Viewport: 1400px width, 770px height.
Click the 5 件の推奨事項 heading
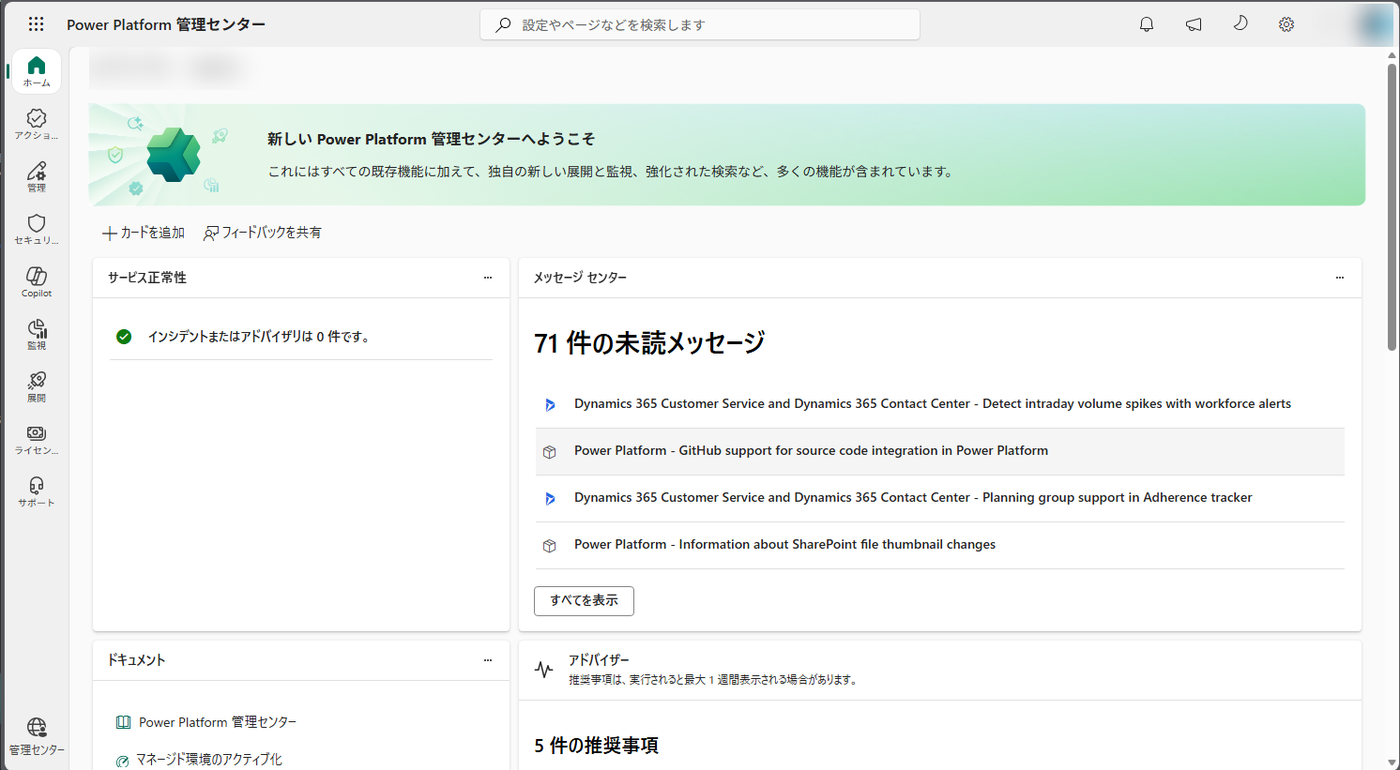pos(597,746)
